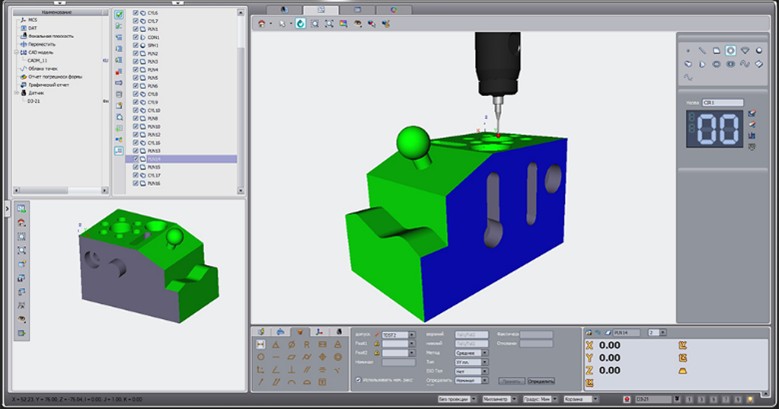
Task: Click the feature list vertical scrollbar
Action: (x=241, y=100)
